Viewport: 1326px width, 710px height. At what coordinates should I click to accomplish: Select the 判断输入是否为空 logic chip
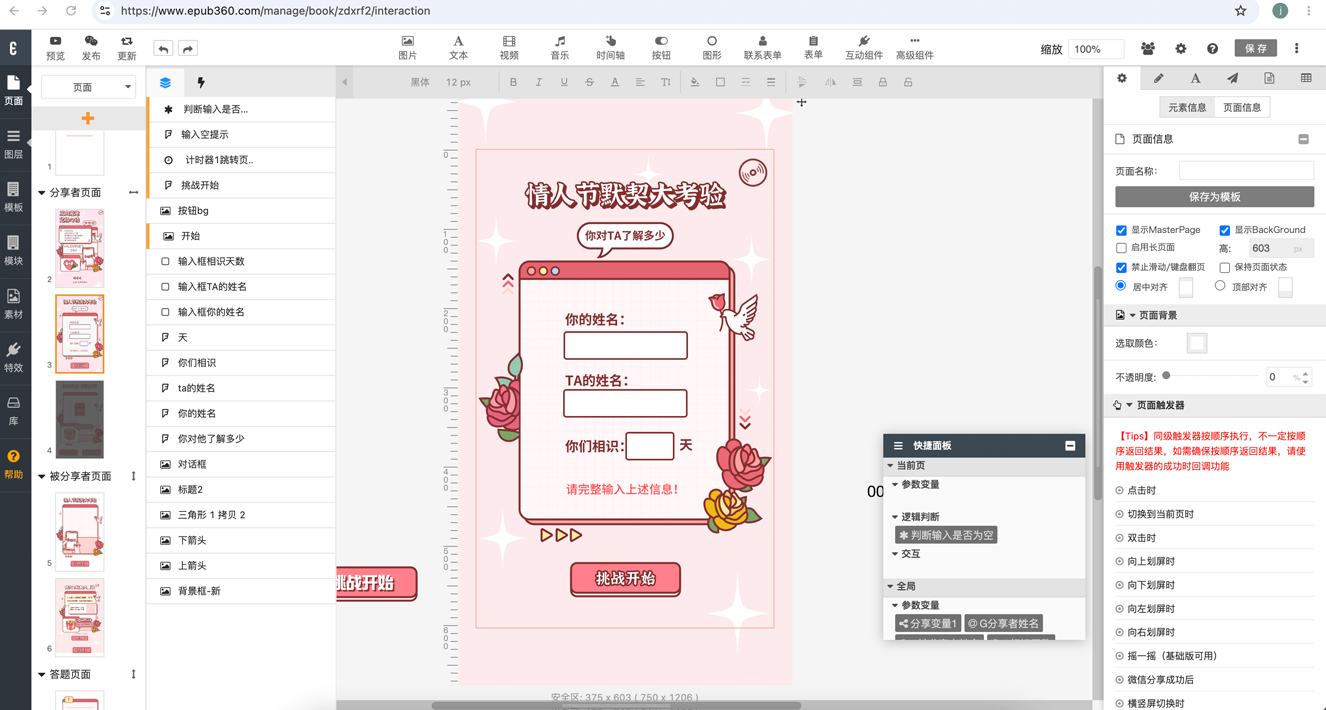(x=946, y=535)
